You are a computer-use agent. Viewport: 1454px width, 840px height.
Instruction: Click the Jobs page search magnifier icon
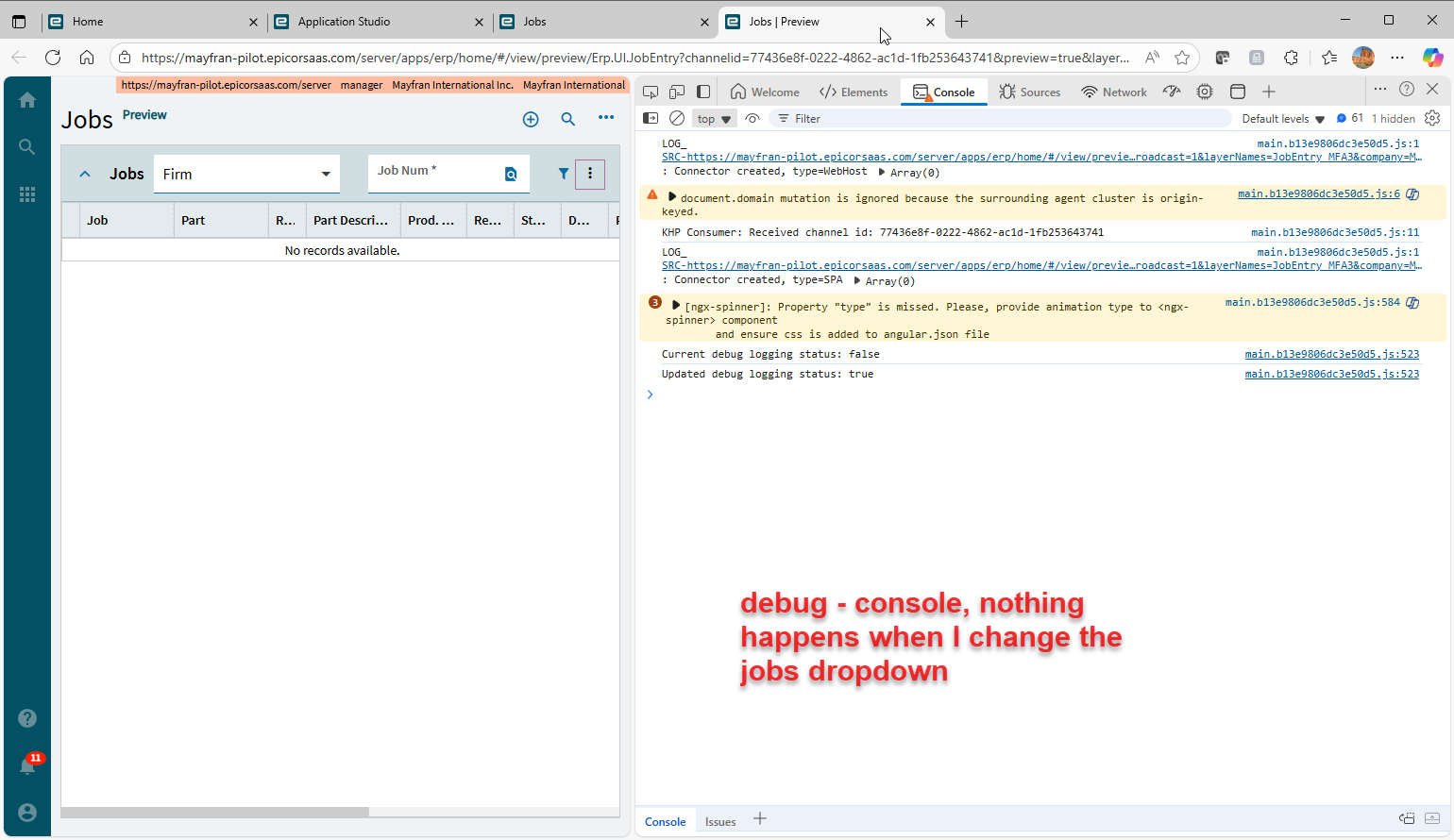pos(568,119)
